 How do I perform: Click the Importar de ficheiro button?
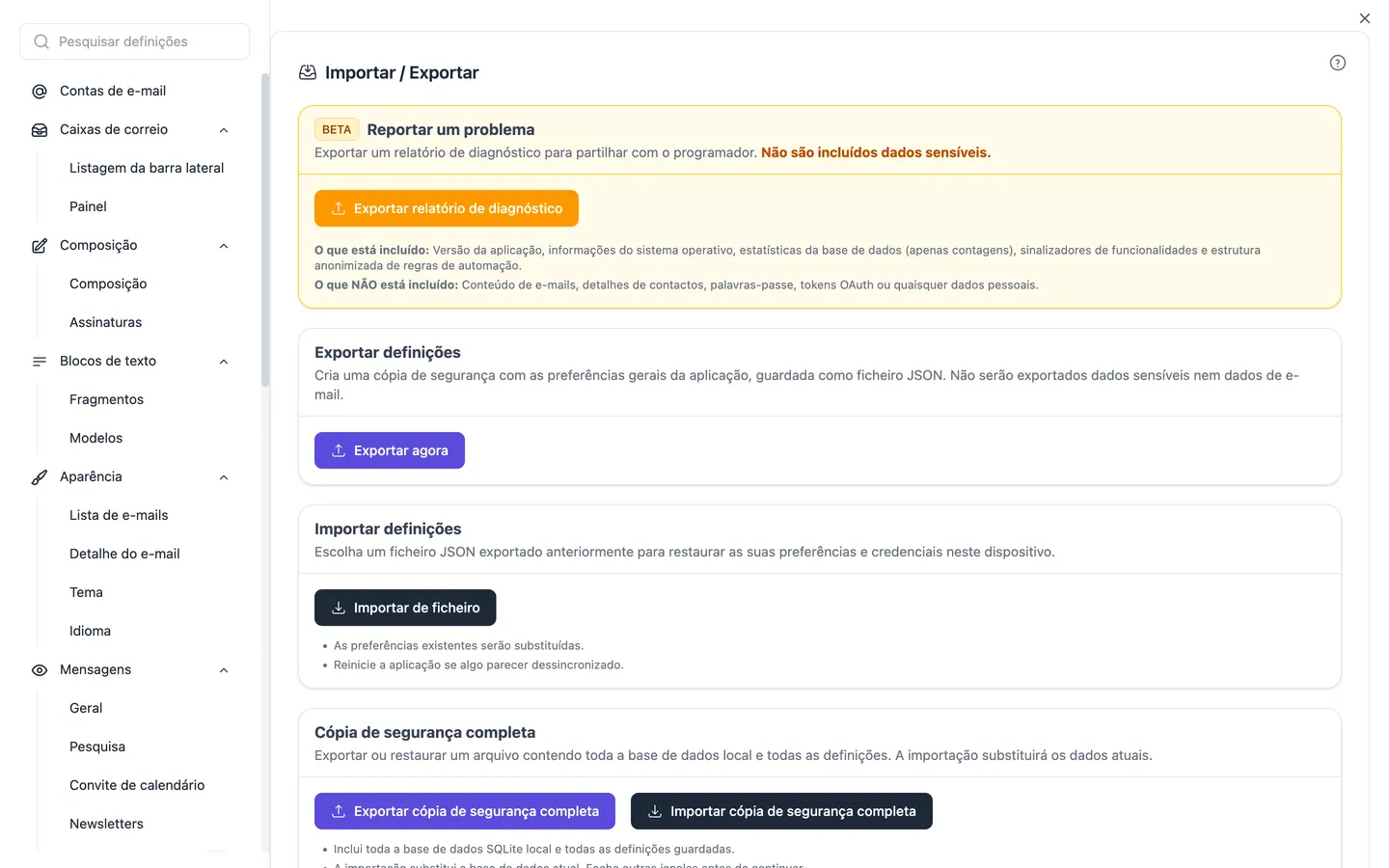[405, 608]
